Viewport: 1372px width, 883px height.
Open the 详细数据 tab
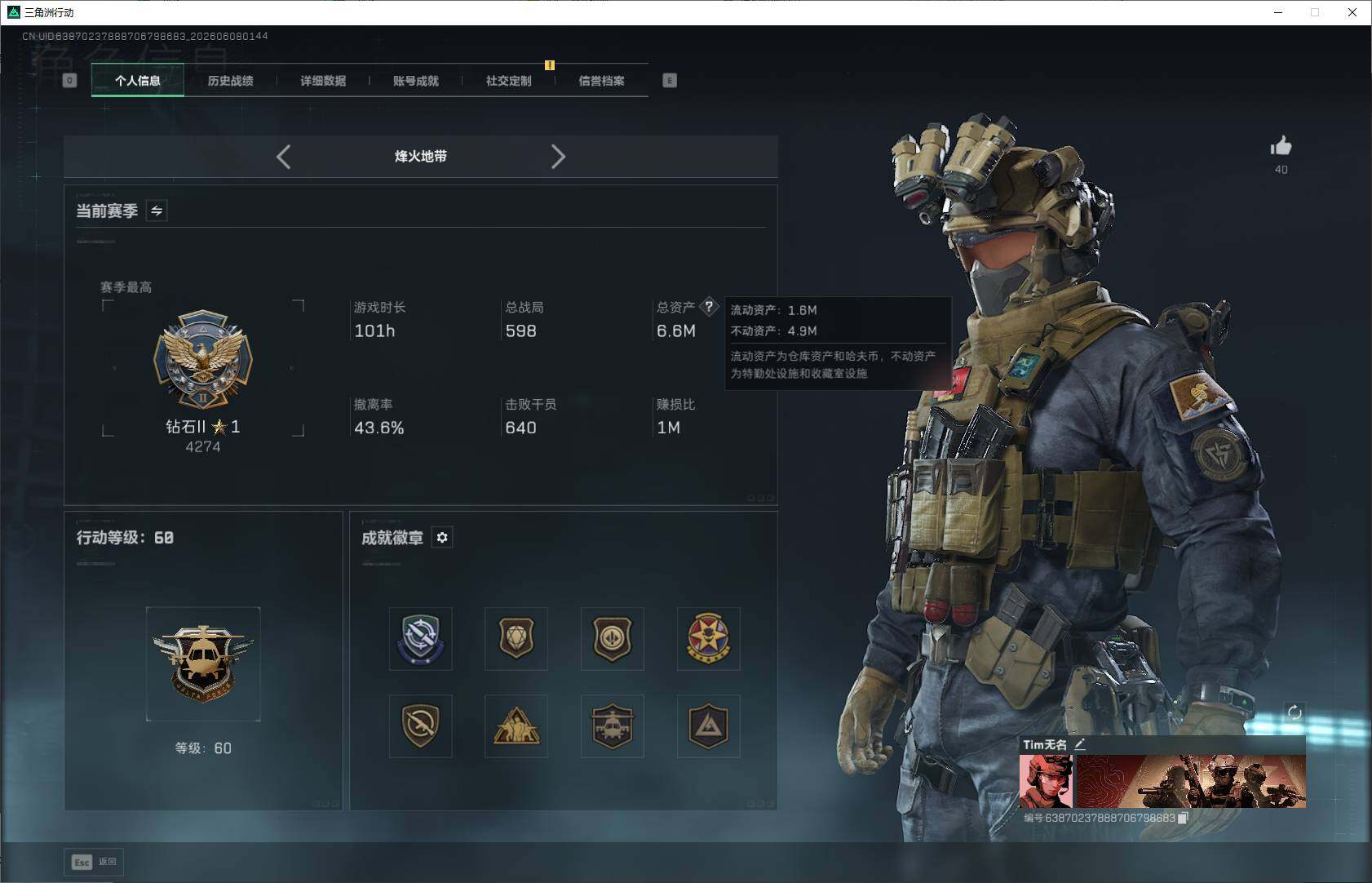[x=323, y=81]
